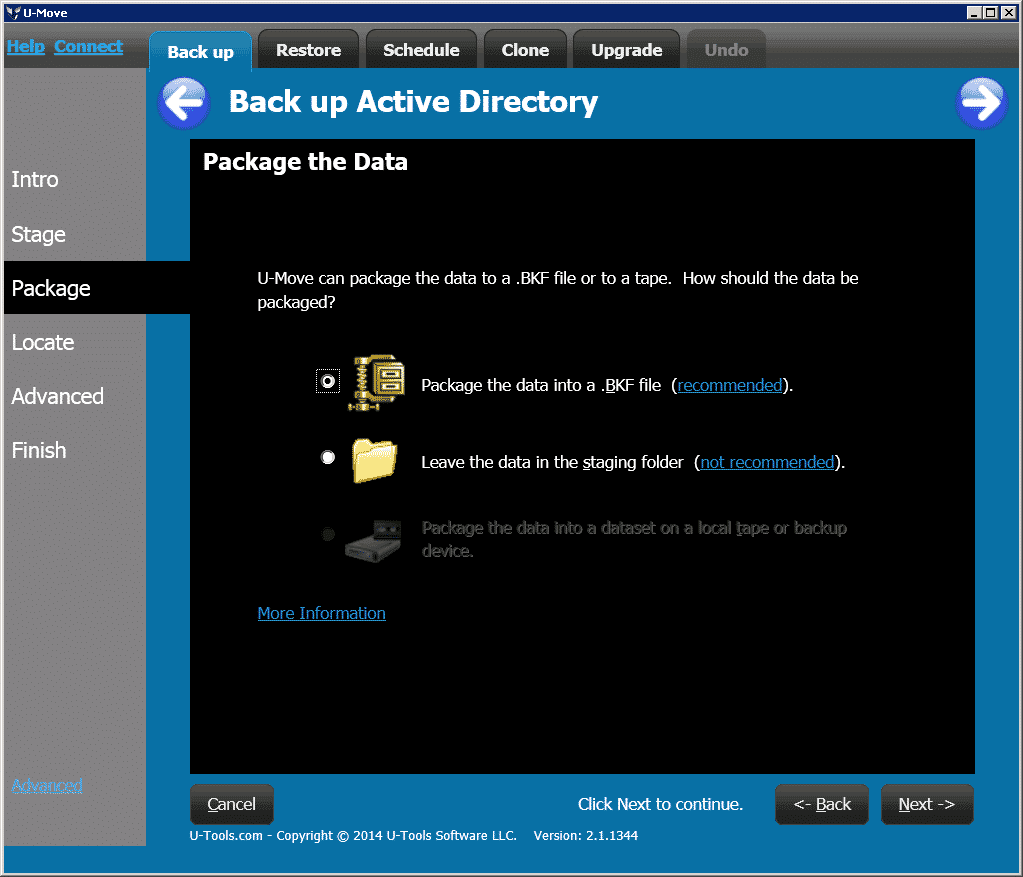1023x877 pixels.
Task: Open the Restore tab
Action: coord(309,50)
